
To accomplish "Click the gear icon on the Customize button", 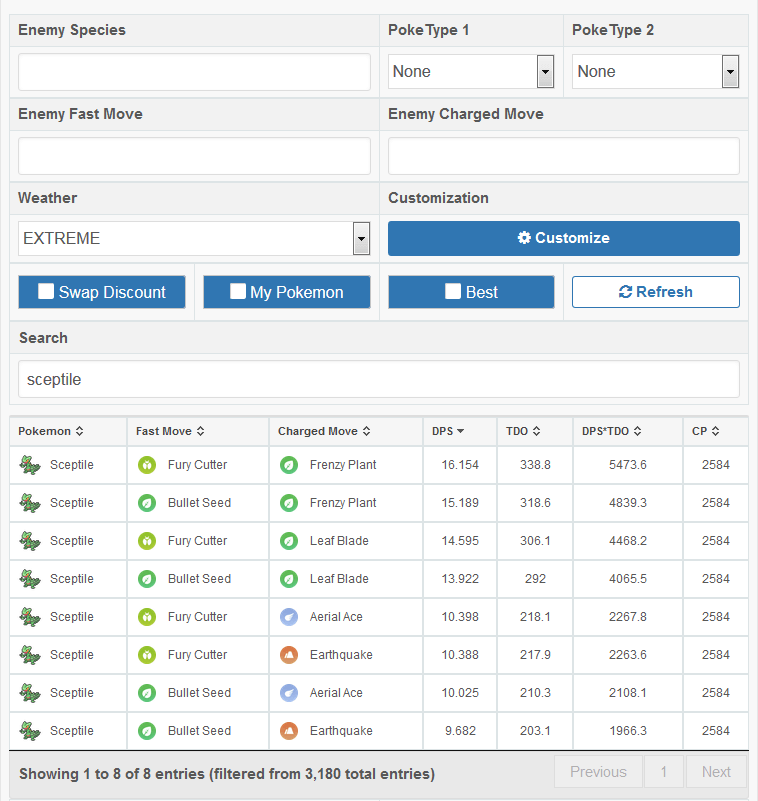I will (524, 238).
